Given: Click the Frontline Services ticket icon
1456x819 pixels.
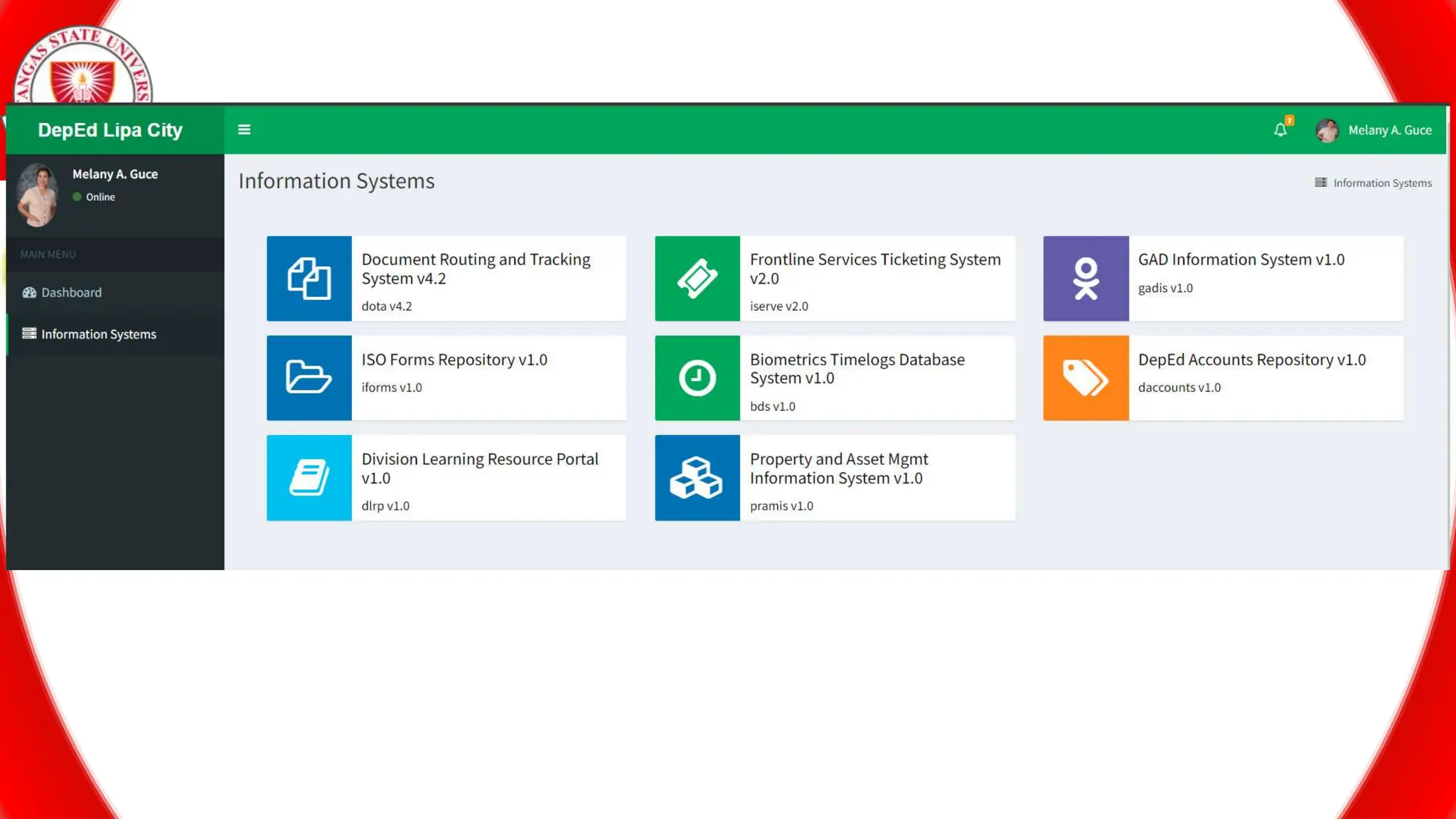Looking at the screenshot, I should point(697,278).
